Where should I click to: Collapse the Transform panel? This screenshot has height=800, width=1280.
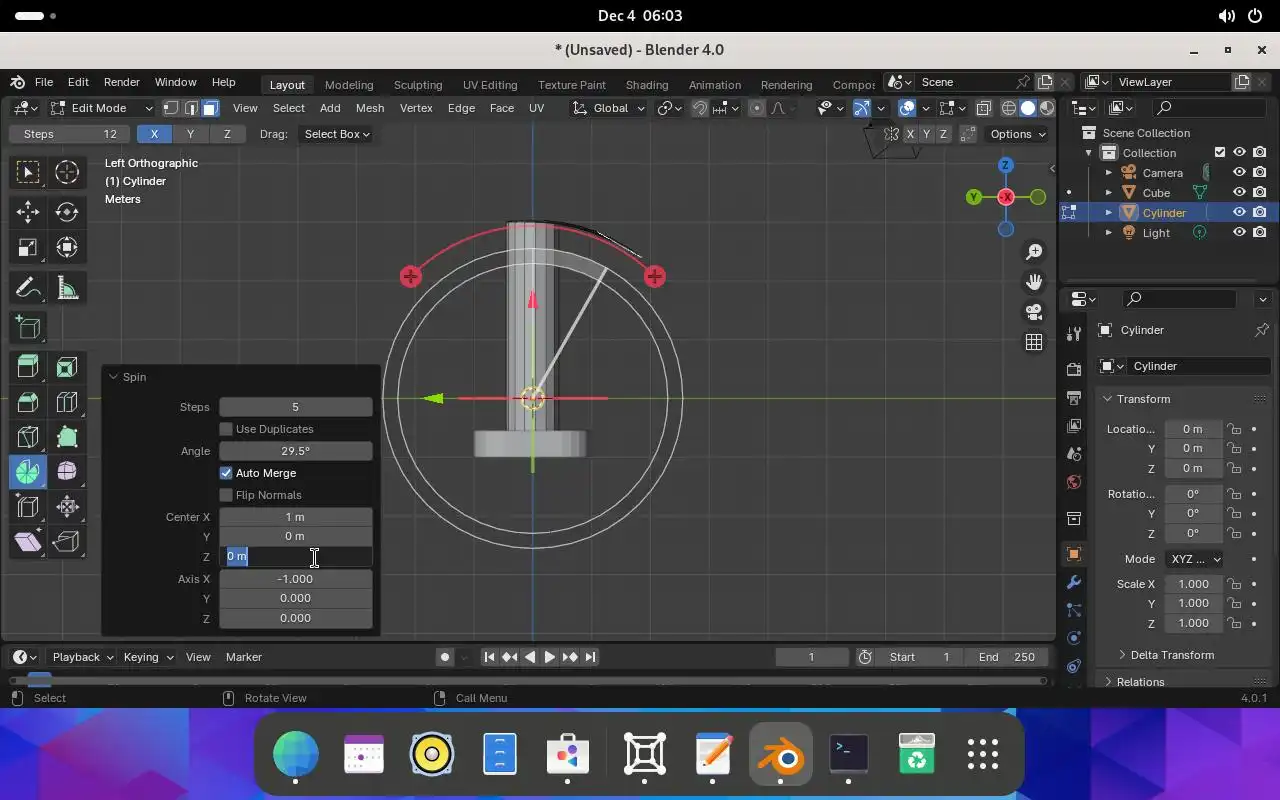point(1108,399)
